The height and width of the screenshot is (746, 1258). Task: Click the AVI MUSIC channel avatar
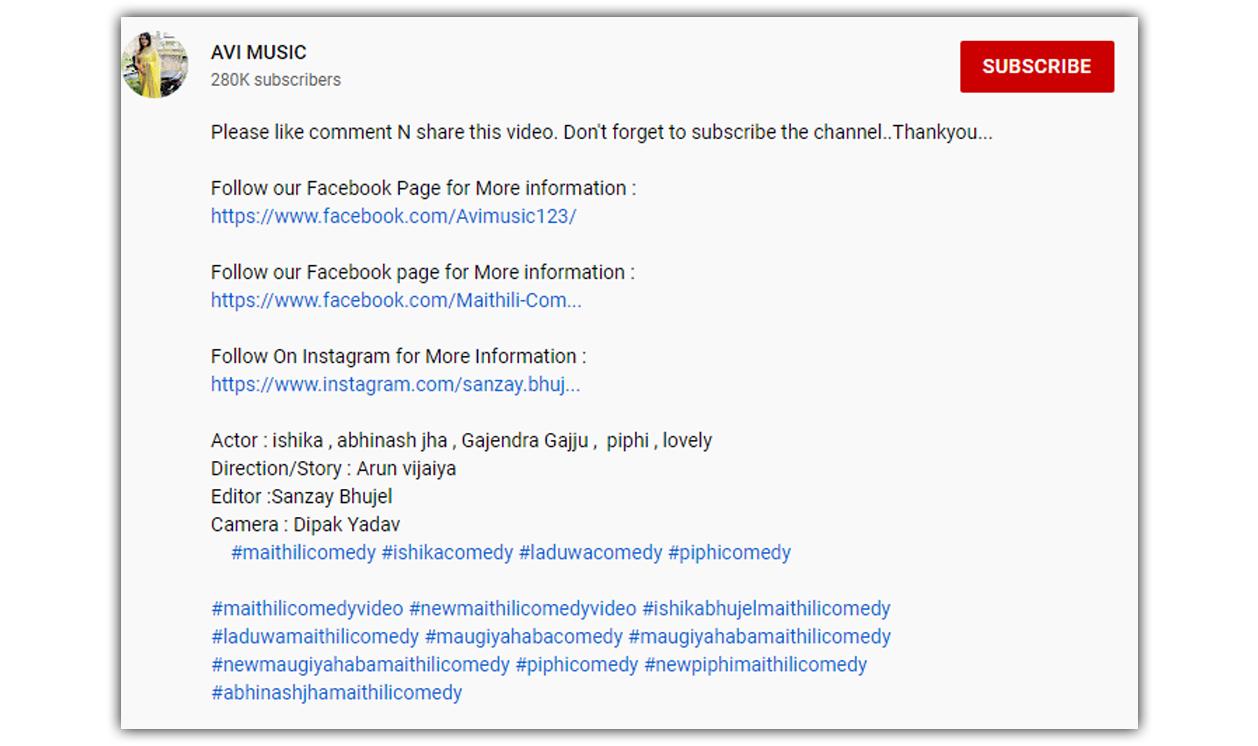click(x=155, y=65)
